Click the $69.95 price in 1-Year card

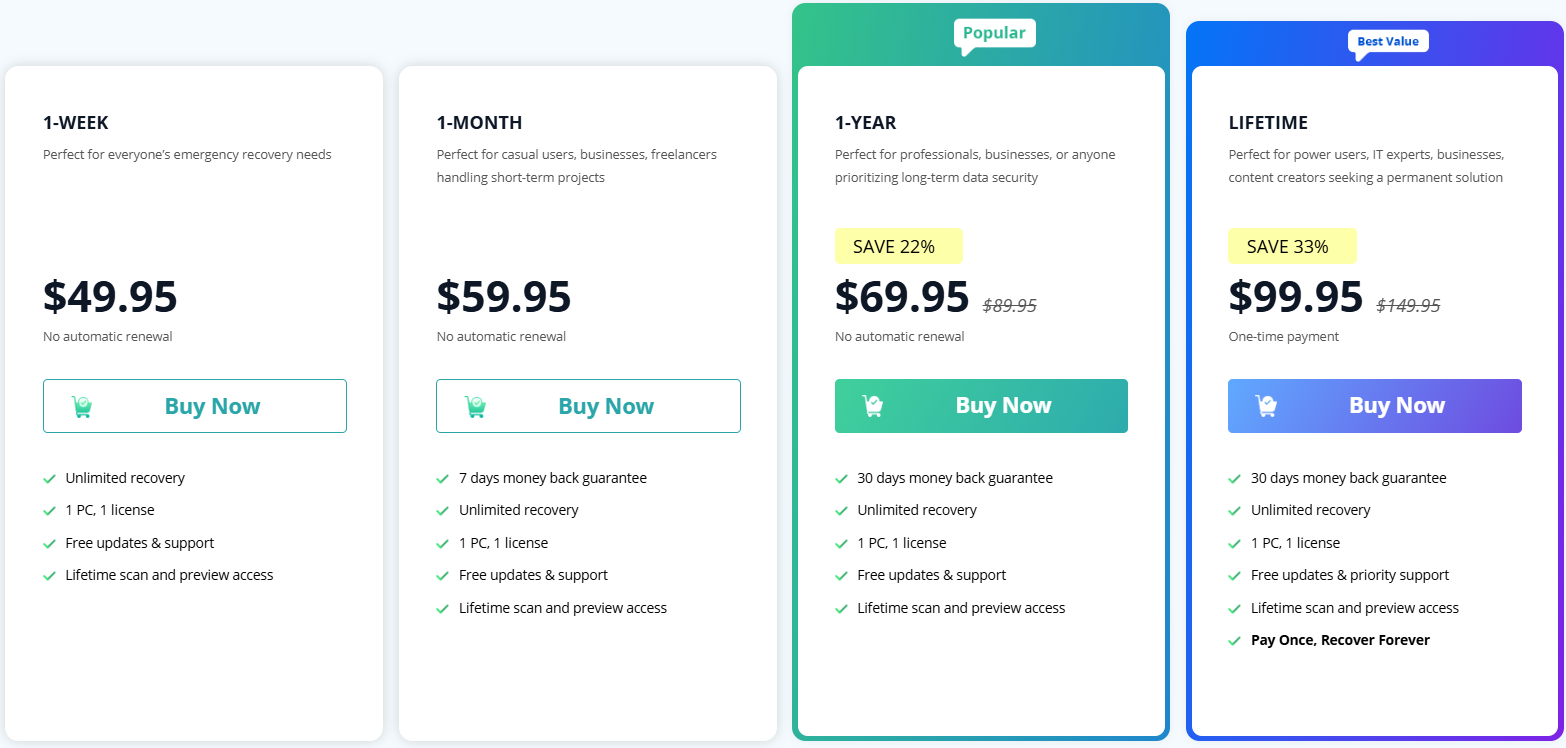(x=902, y=297)
